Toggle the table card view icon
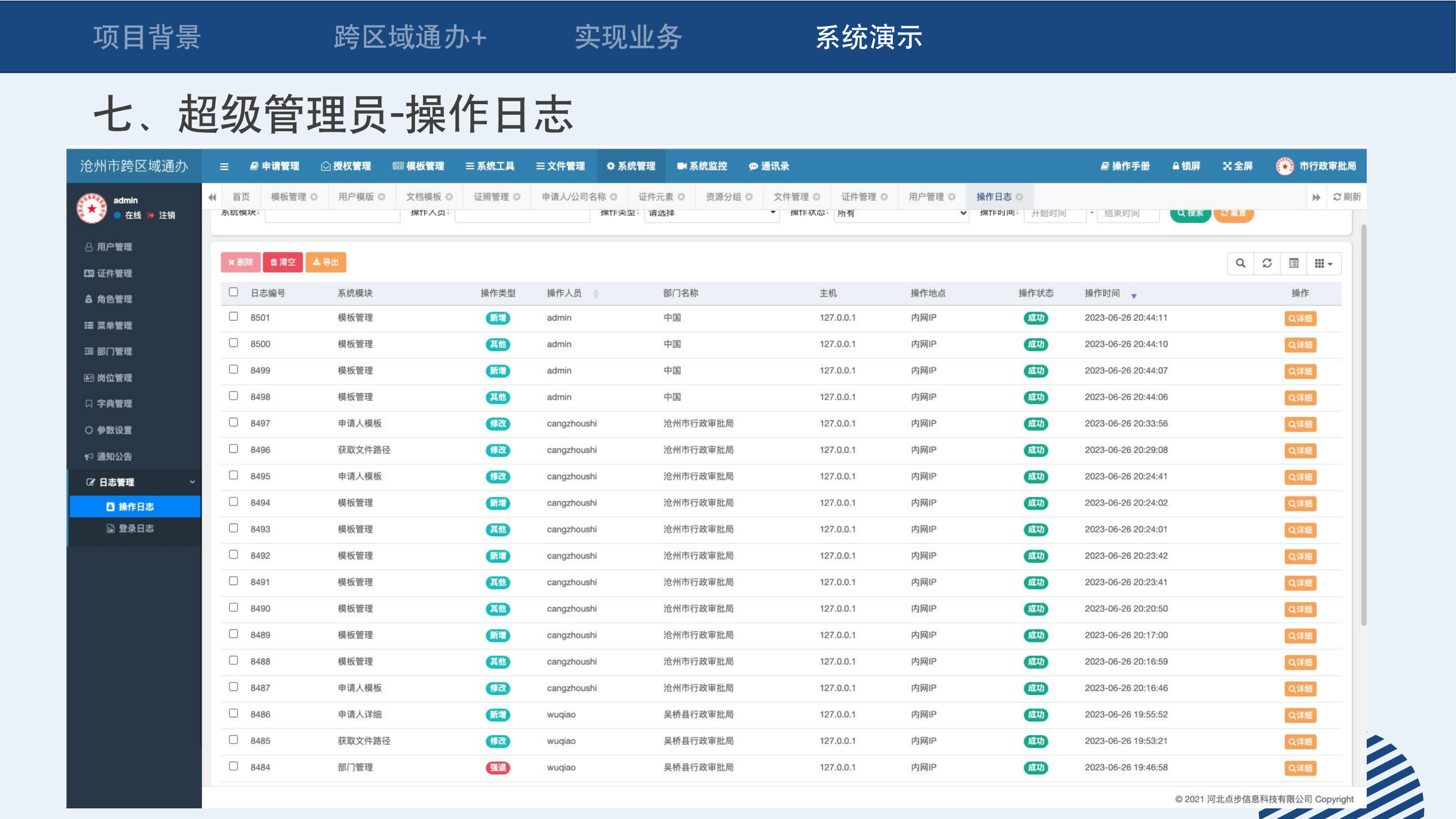The height and width of the screenshot is (819, 1456). (x=1294, y=264)
